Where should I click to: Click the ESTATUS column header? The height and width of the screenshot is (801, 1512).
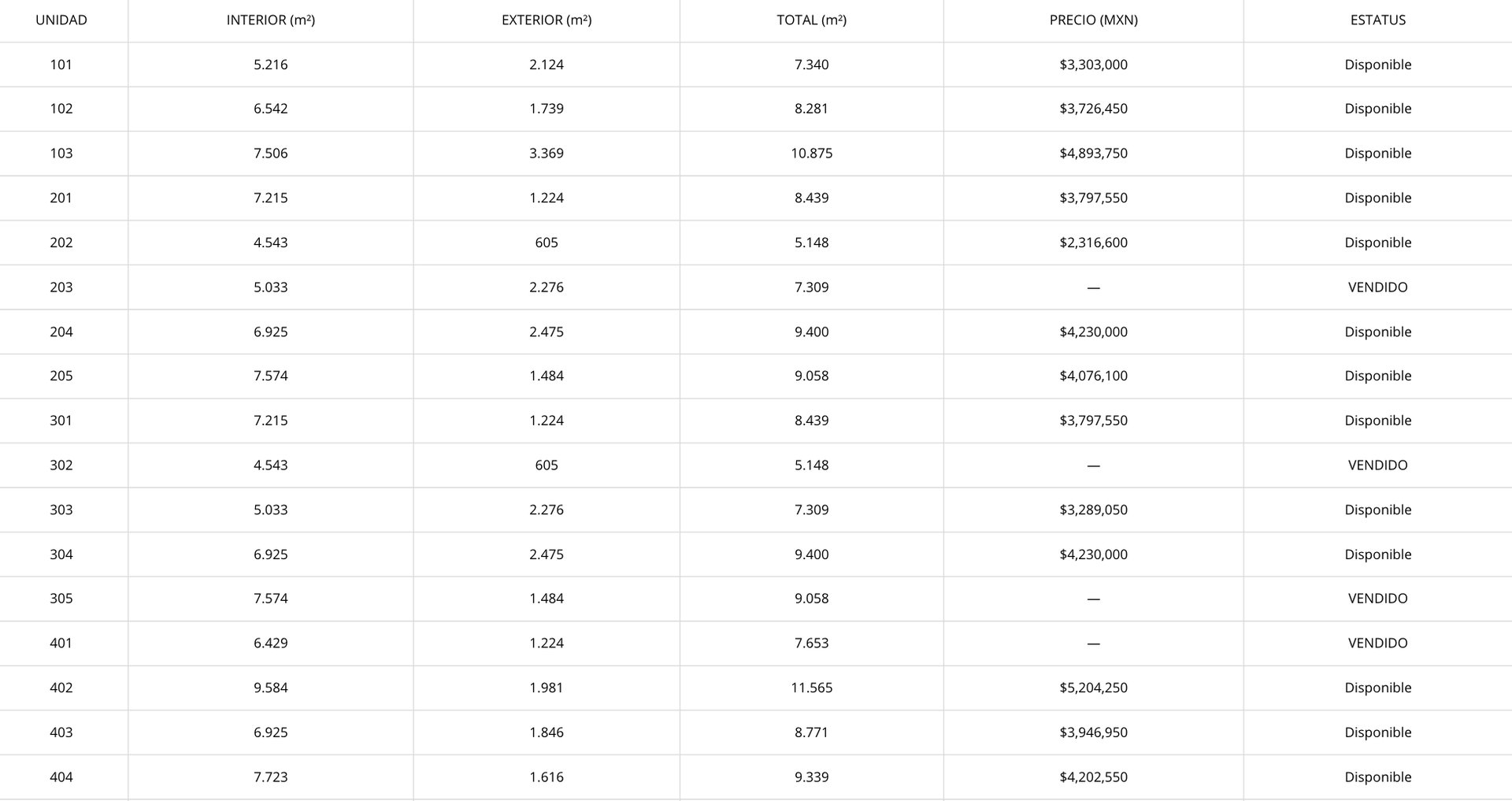[1377, 20]
